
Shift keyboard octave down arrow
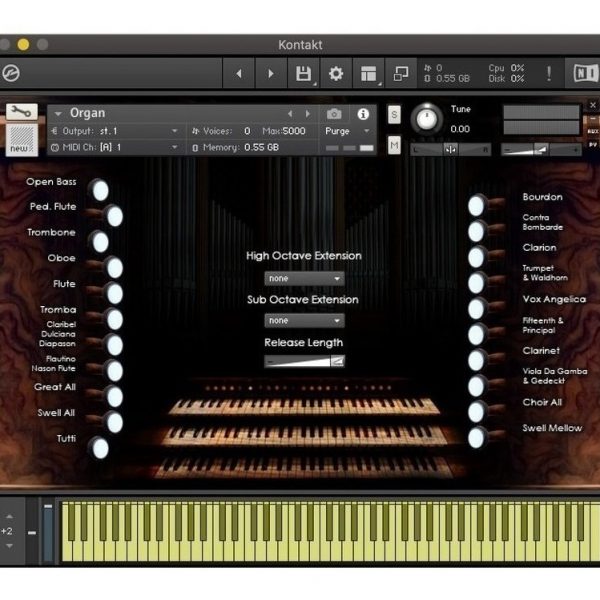click(10, 546)
